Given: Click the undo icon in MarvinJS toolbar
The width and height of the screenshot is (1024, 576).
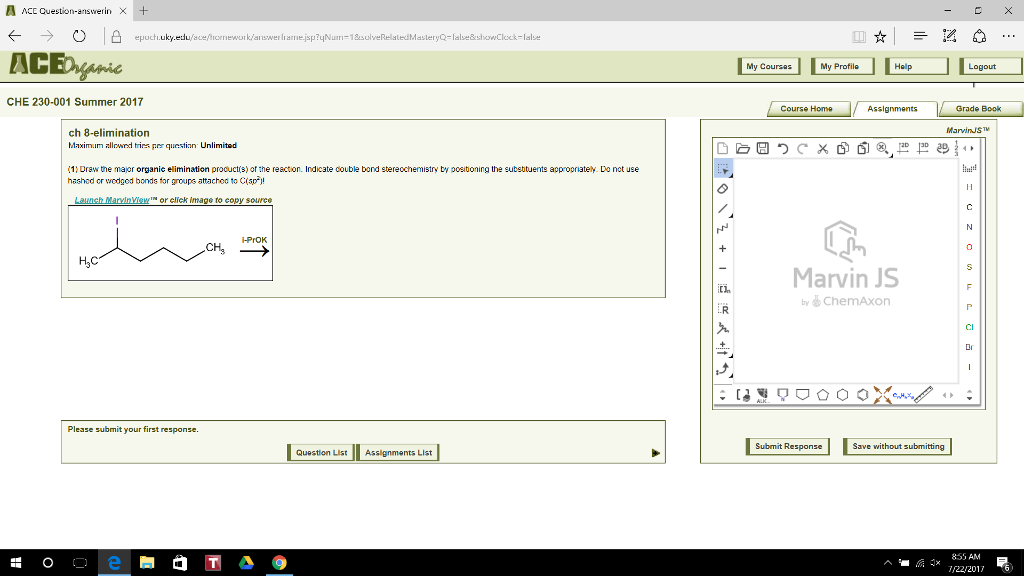Looking at the screenshot, I should tap(782, 149).
